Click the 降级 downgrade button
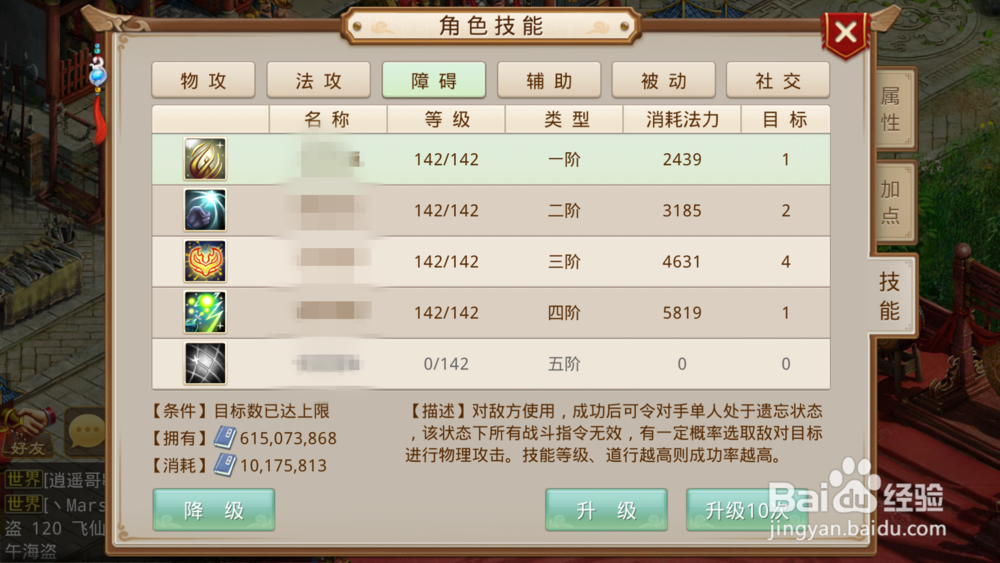 pyautogui.click(x=214, y=509)
